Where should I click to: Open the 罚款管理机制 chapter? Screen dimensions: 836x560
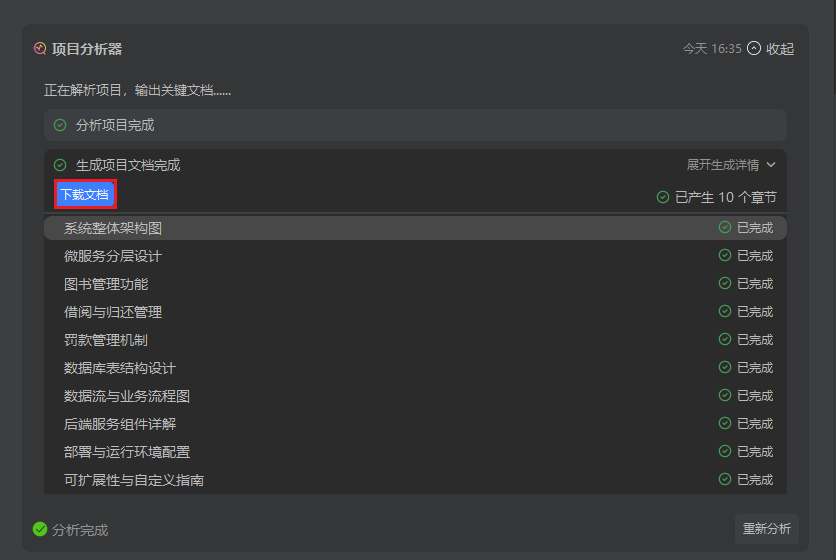pyautogui.click(x=106, y=340)
